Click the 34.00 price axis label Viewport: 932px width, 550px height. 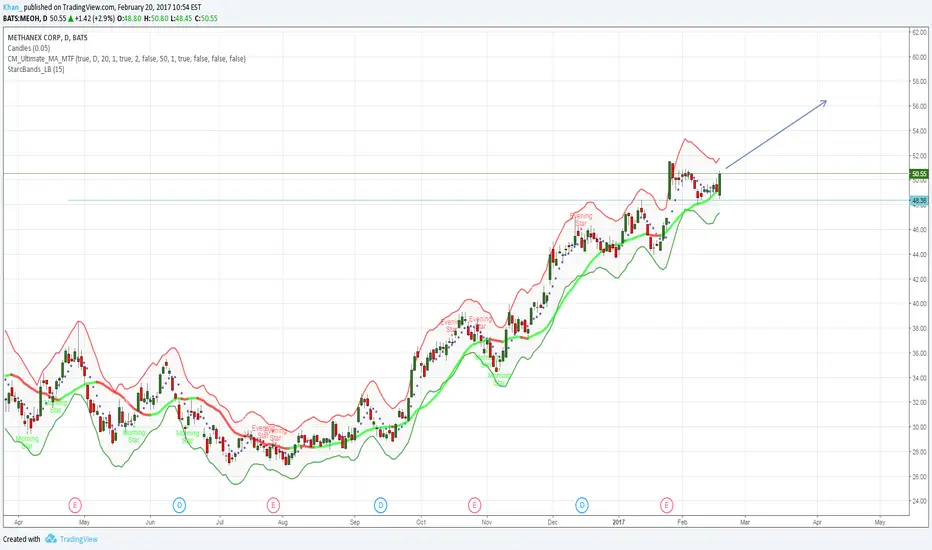(919, 378)
